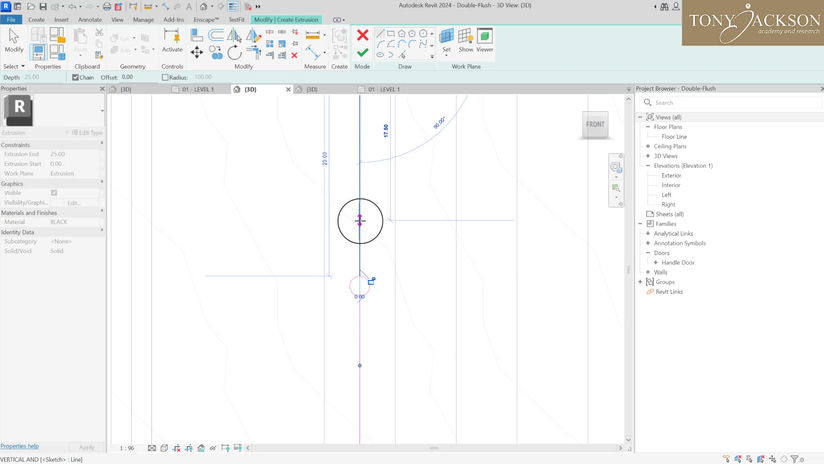Open the work plane Viewer

click(x=485, y=40)
